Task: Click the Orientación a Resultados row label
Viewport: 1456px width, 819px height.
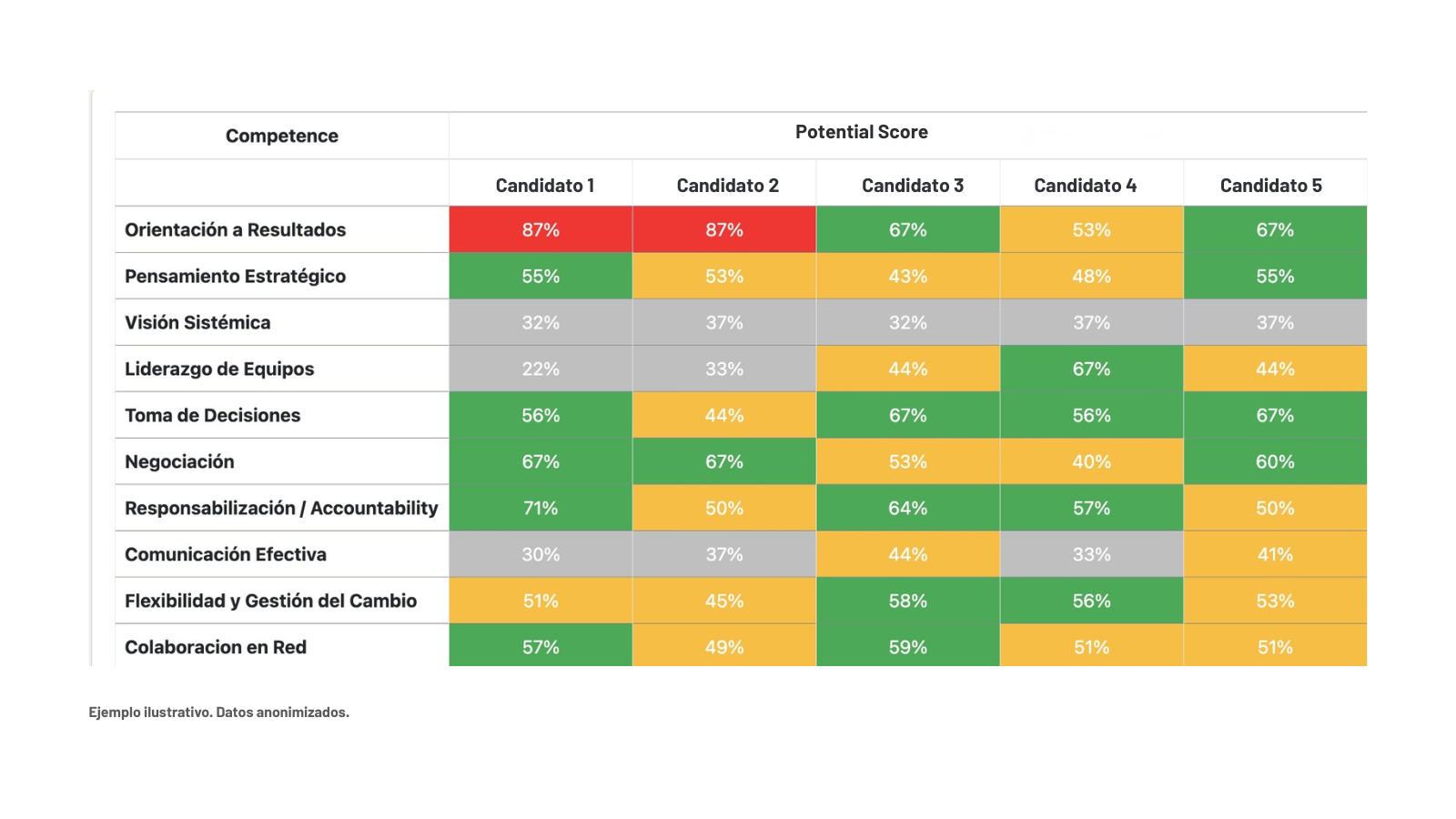Action: [235, 230]
